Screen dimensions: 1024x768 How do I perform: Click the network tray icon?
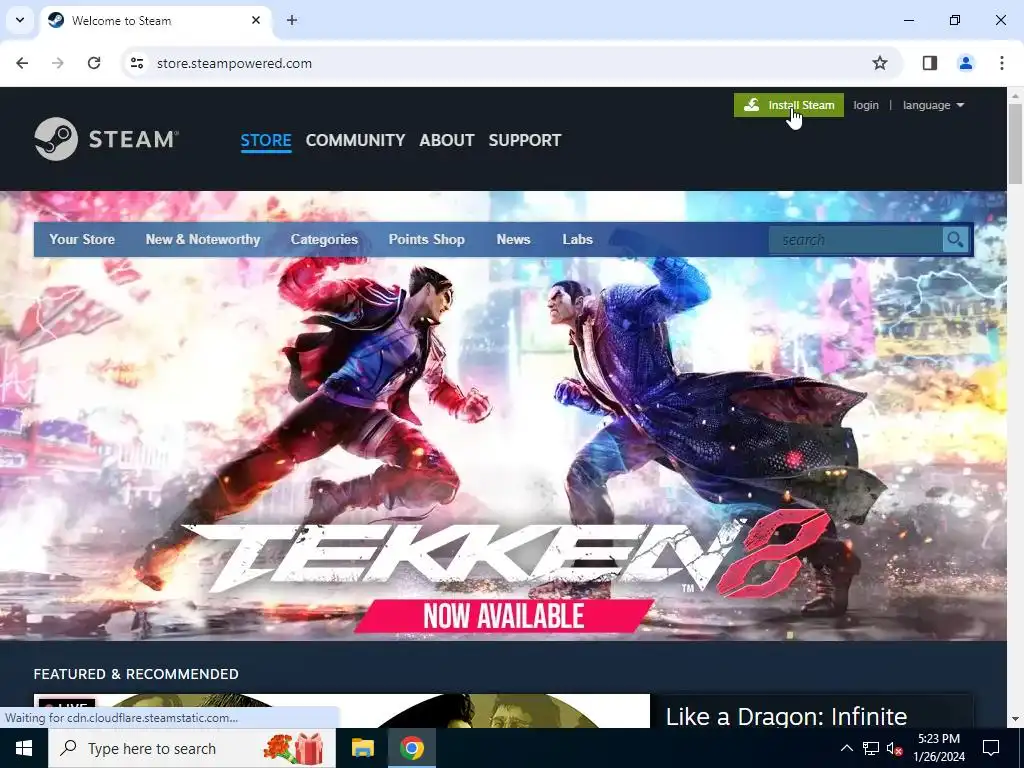[871, 748]
